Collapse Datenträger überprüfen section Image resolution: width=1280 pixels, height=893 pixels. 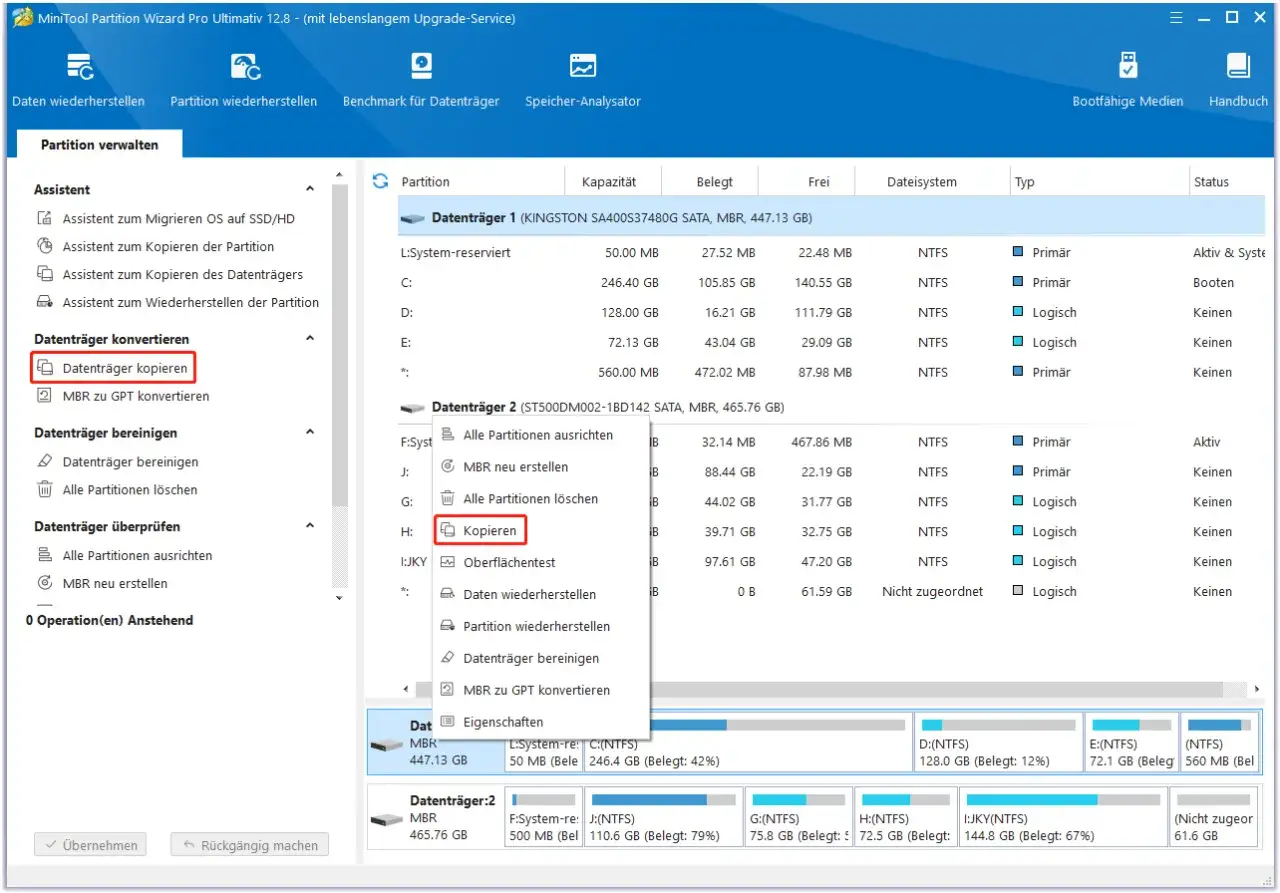coord(310,526)
